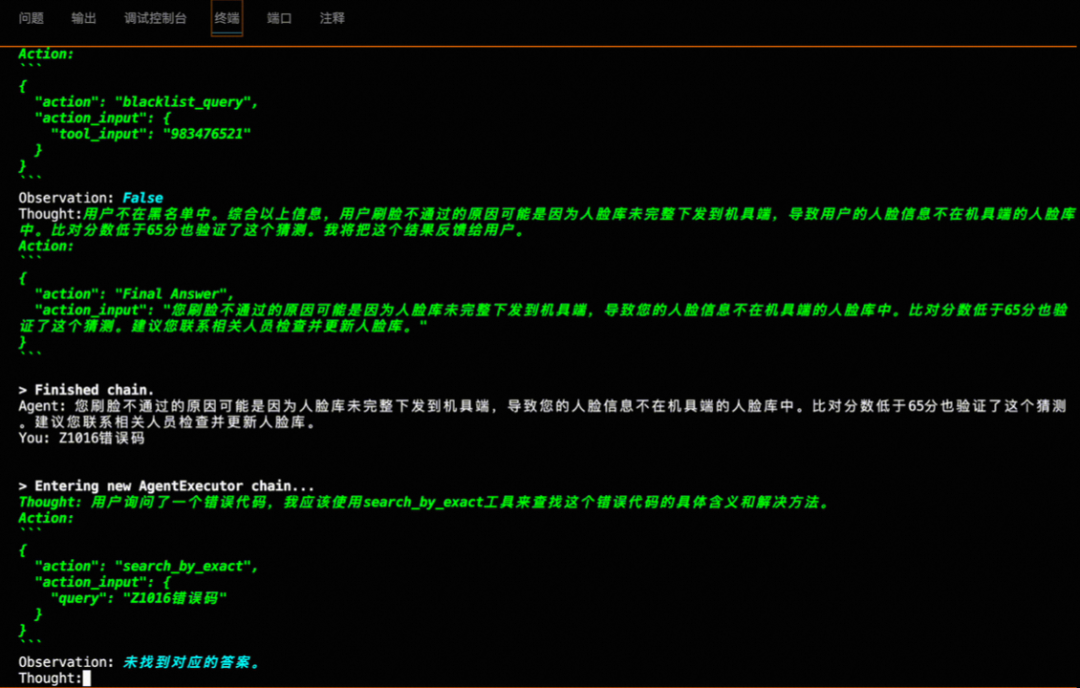Select the 终端 tab
Viewport: 1080px width, 688px height.
tap(227, 19)
